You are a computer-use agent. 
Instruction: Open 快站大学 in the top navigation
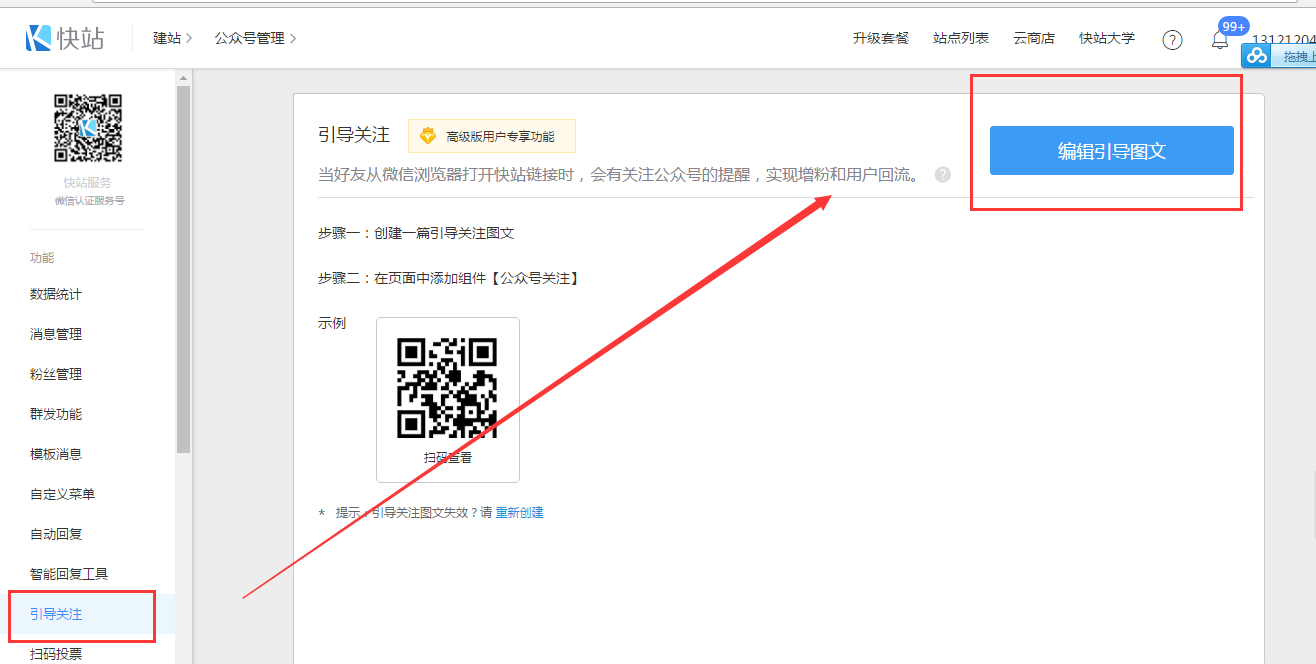pos(1106,38)
